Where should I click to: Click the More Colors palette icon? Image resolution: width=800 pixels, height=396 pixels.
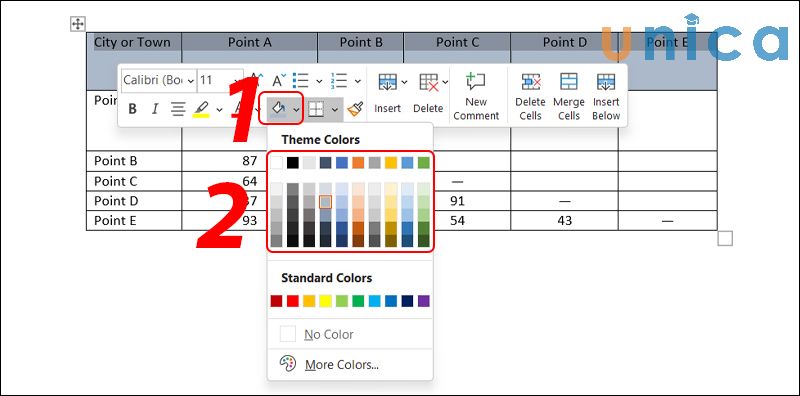coord(288,364)
